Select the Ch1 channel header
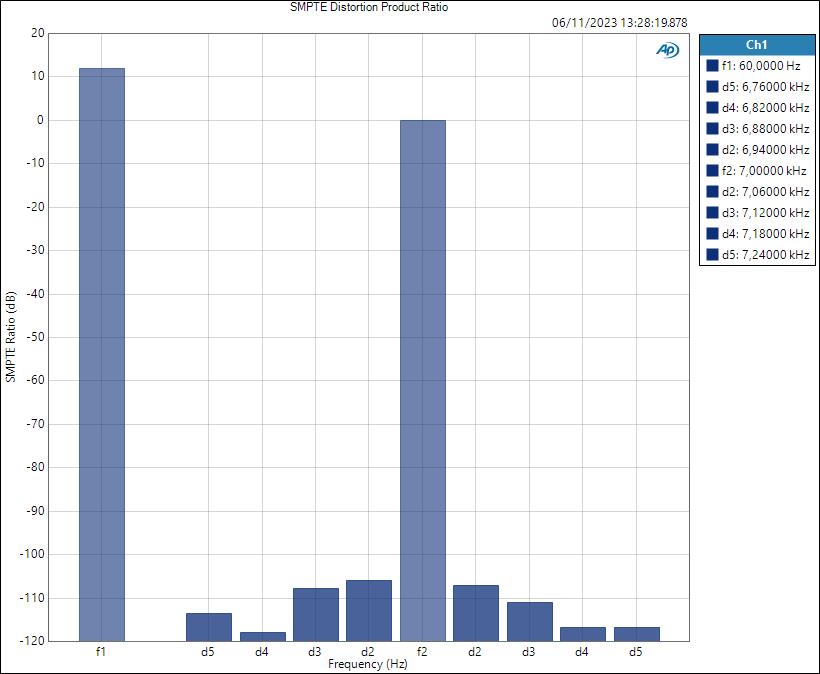Image resolution: width=820 pixels, height=674 pixels. 755,42
